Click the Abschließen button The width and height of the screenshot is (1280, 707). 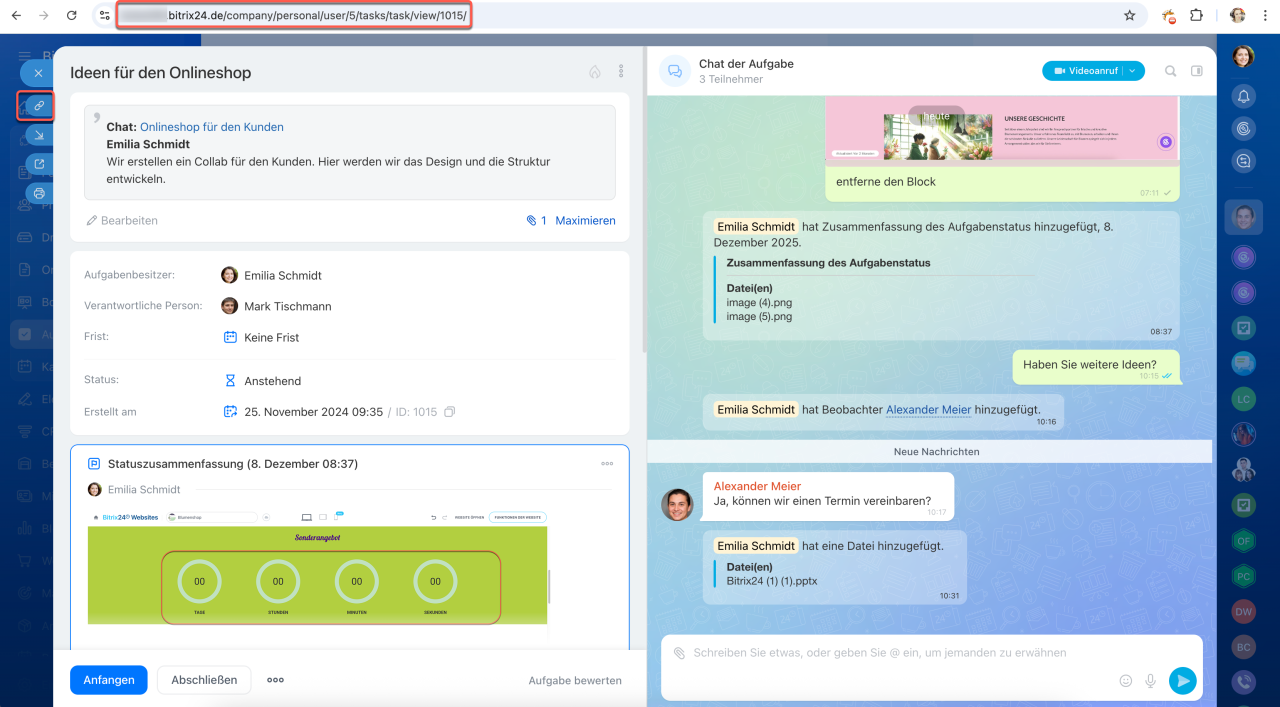click(204, 680)
